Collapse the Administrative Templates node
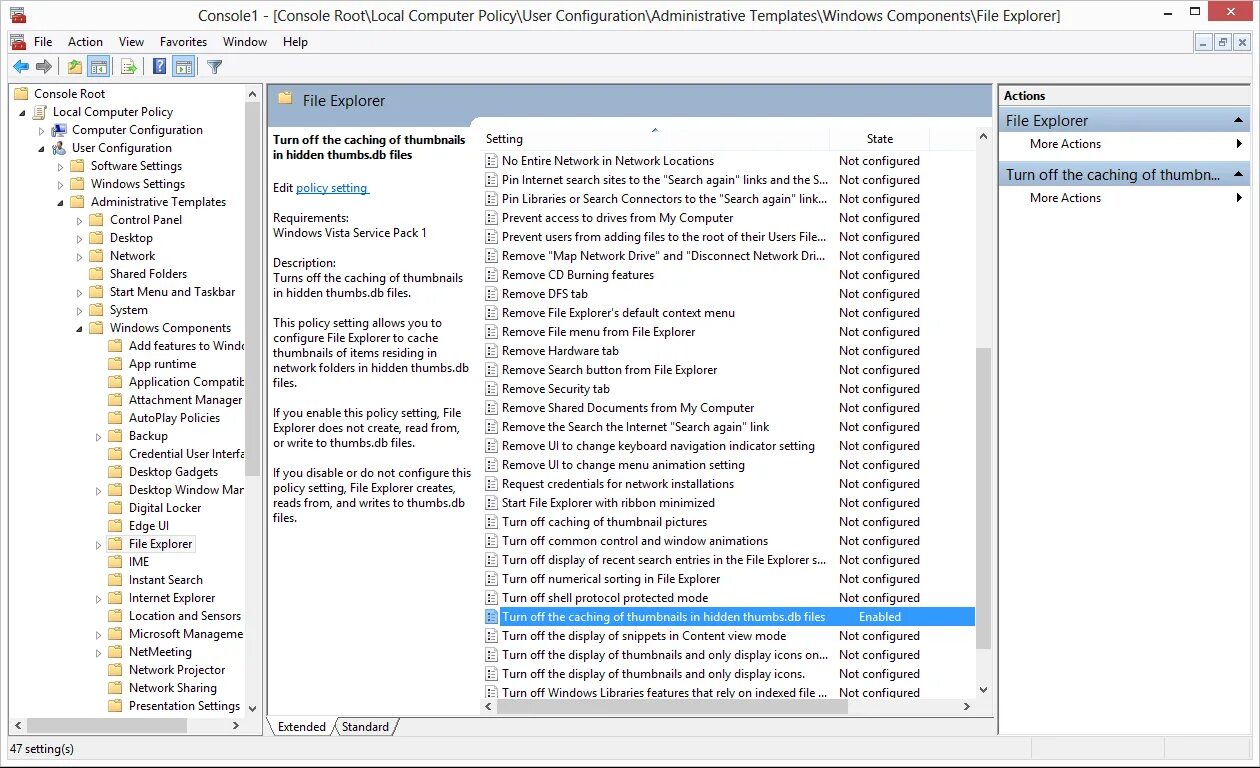The image size is (1260, 768). [x=61, y=203]
